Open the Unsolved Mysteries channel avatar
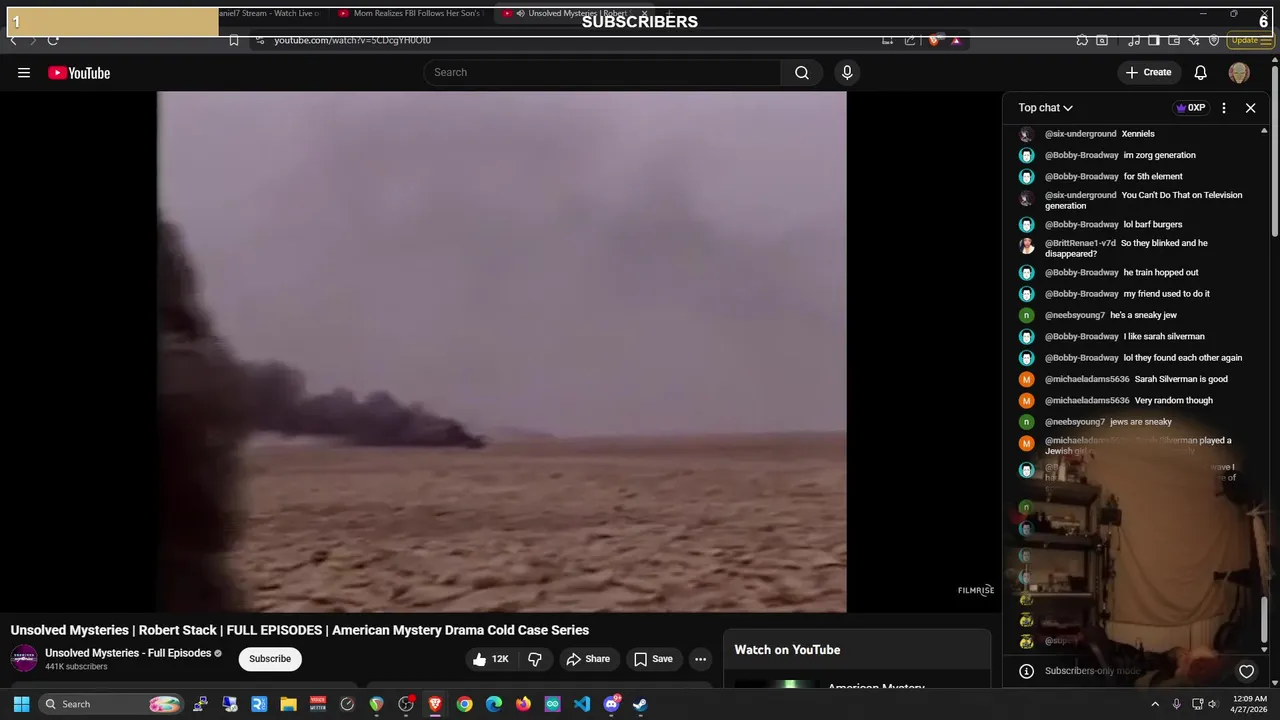The height and width of the screenshot is (720, 1280). (24, 659)
